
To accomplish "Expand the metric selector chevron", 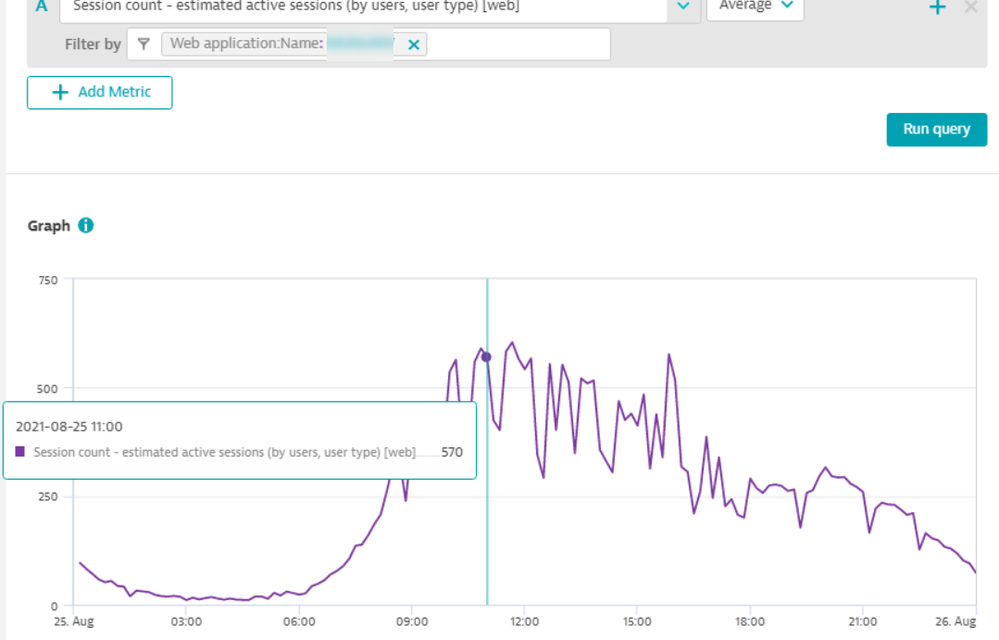I will (683, 7).
